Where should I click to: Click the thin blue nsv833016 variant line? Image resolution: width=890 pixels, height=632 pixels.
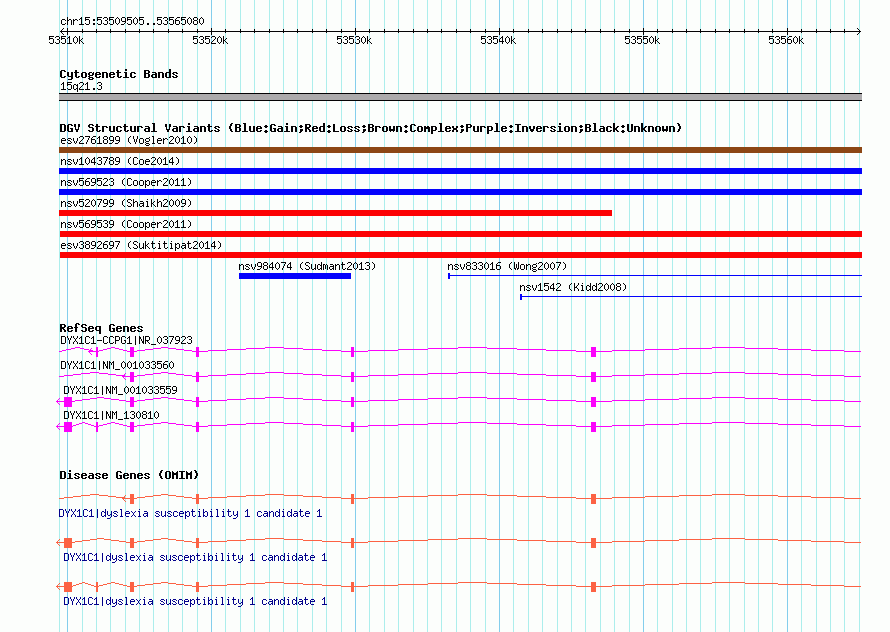pyautogui.click(x=655, y=276)
